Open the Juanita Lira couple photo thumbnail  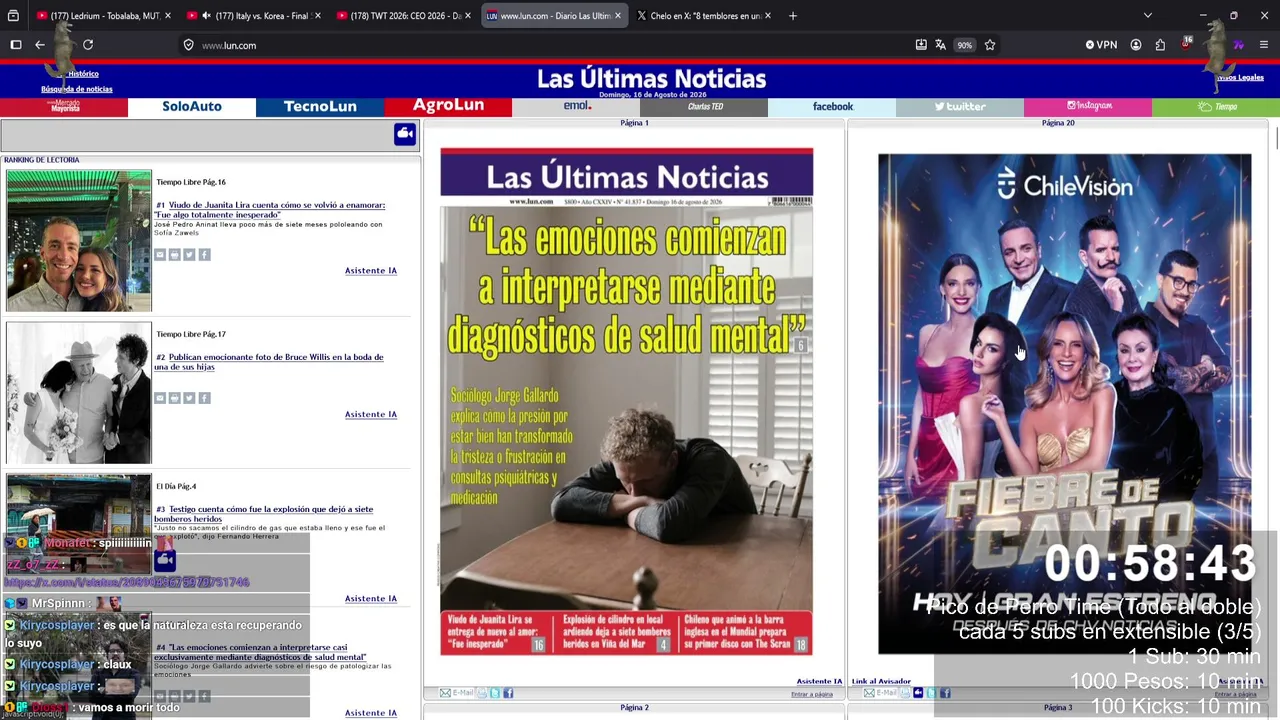click(x=79, y=241)
